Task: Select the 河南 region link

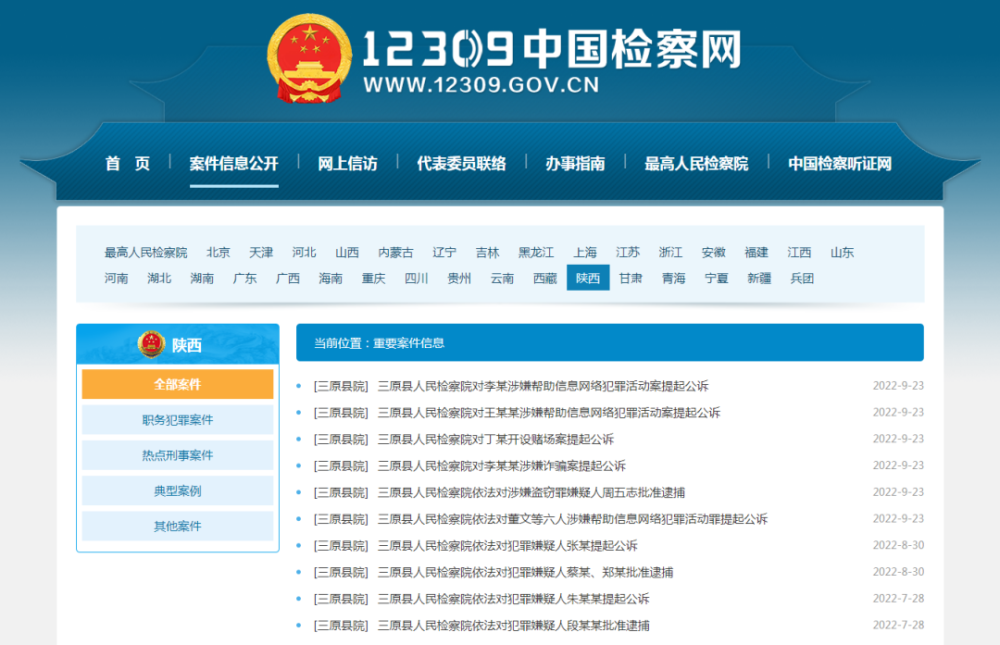Action: click(x=116, y=278)
